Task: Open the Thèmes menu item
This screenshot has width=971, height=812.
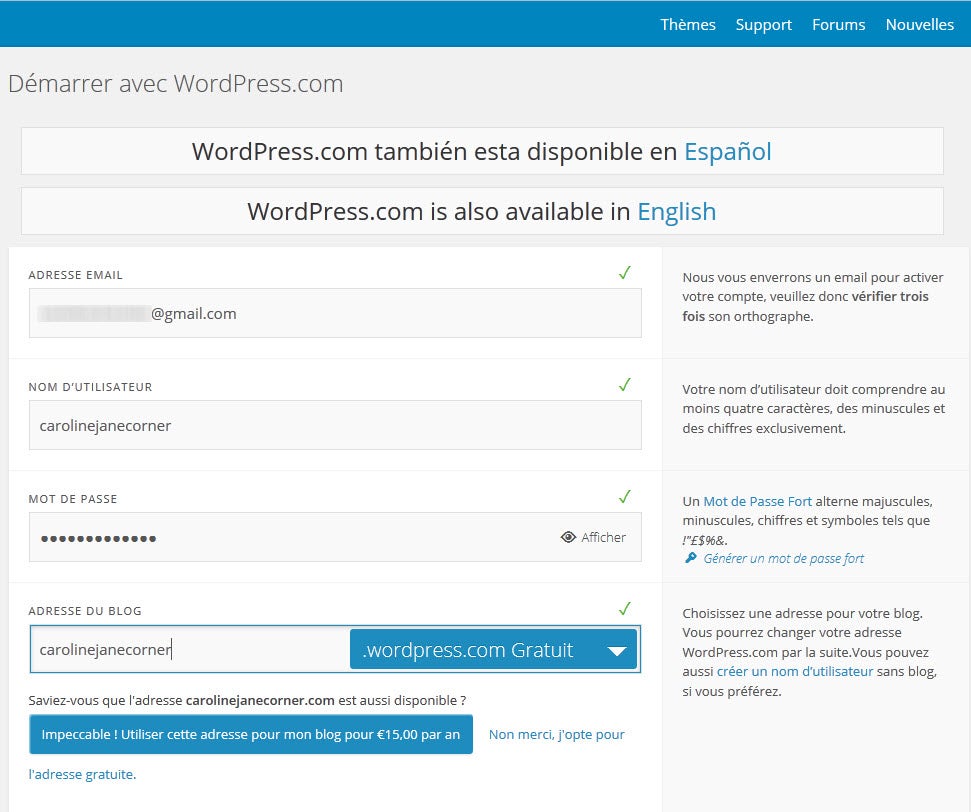Action: tap(688, 25)
